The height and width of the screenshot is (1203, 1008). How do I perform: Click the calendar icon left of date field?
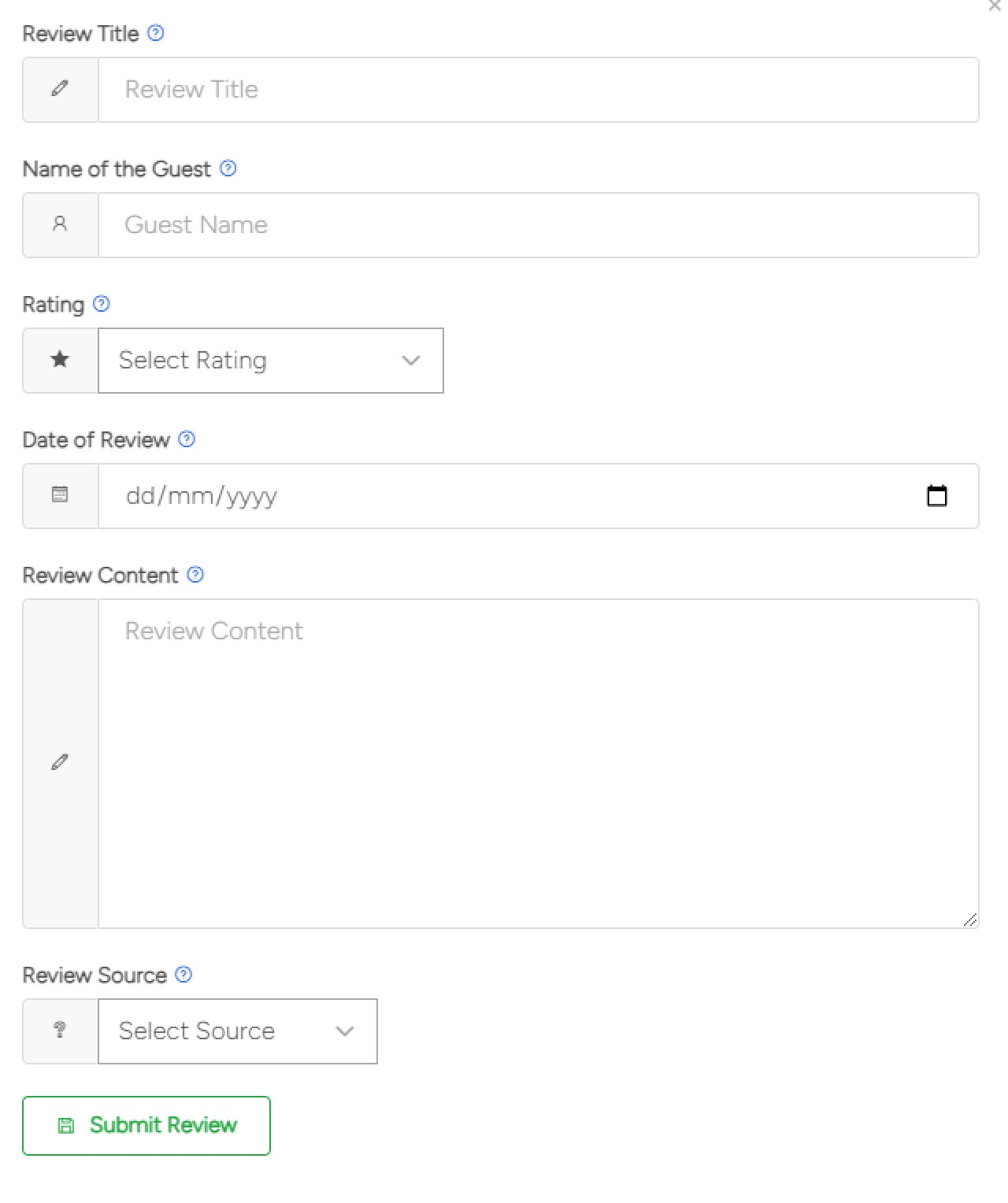[x=60, y=495]
